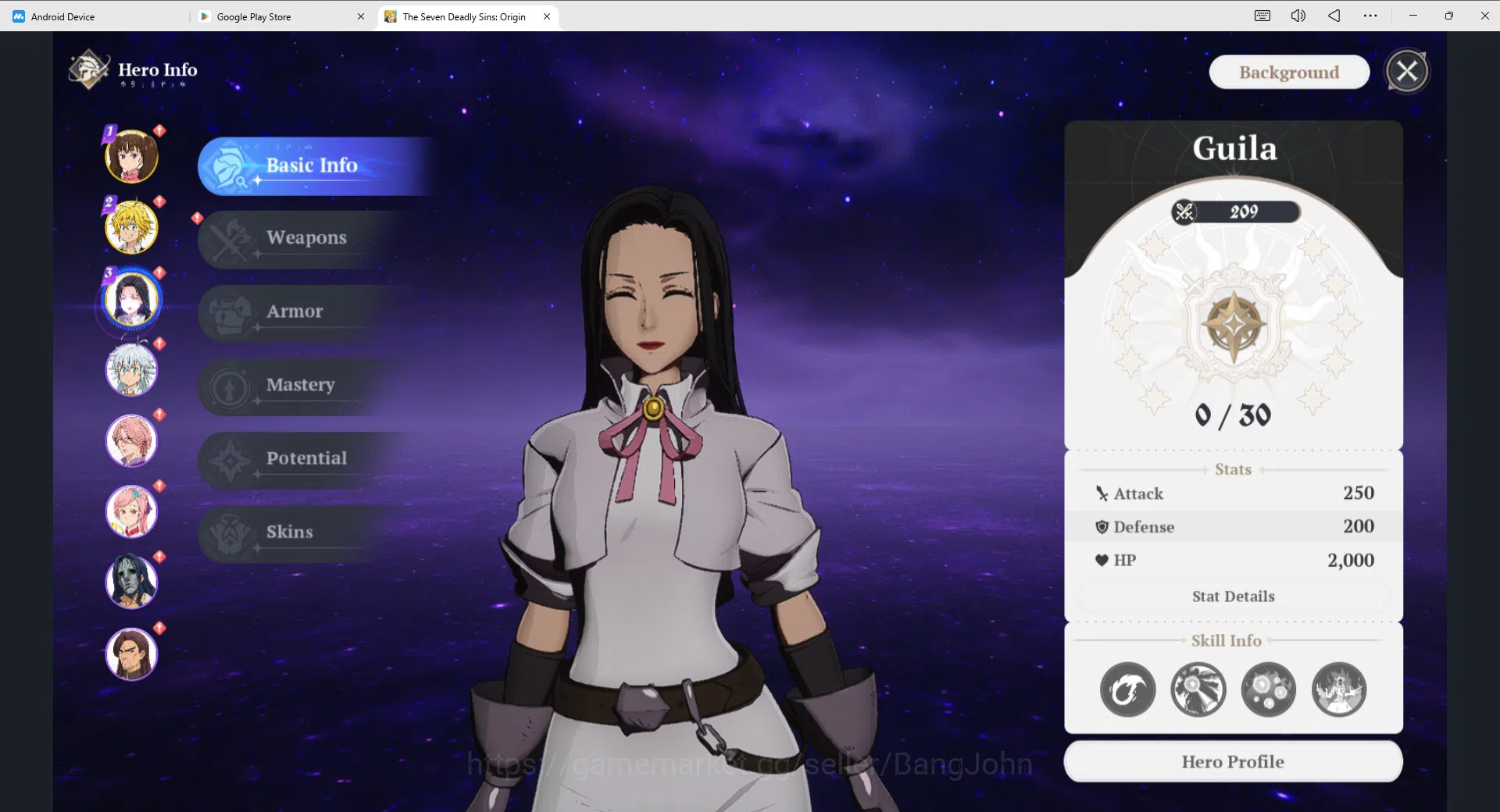The image size is (1500, 812).
Task: Pick the silver-haired hero portrait
Action: tap(131, 369)
